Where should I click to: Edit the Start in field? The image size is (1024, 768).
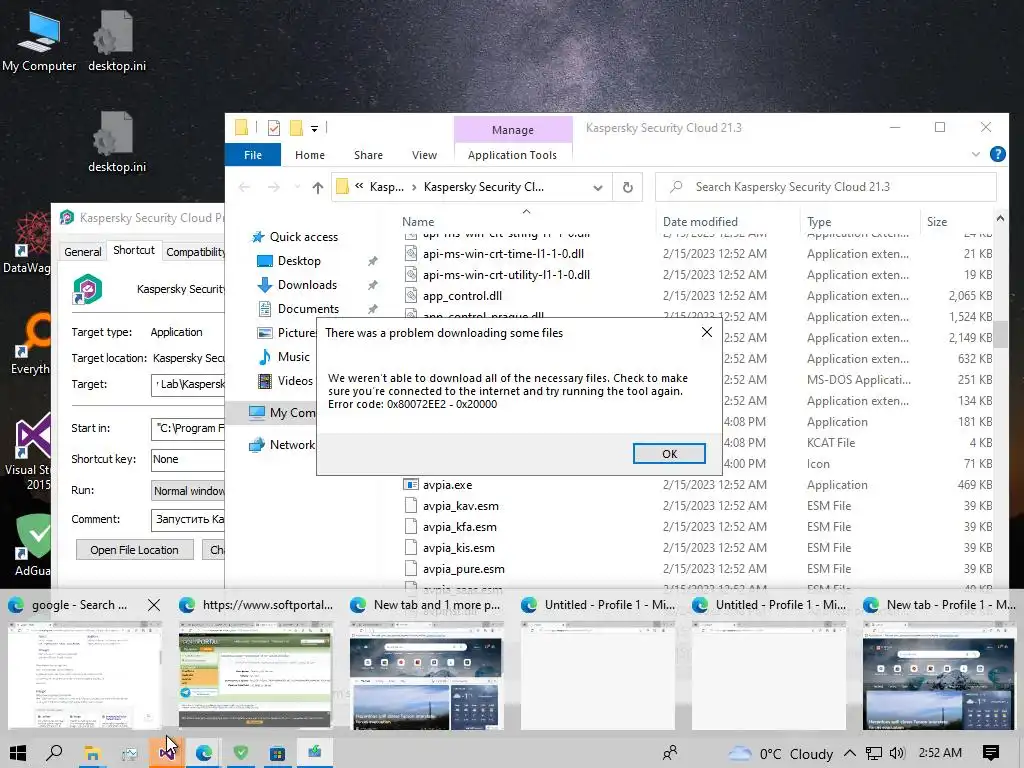pos(187,428)
